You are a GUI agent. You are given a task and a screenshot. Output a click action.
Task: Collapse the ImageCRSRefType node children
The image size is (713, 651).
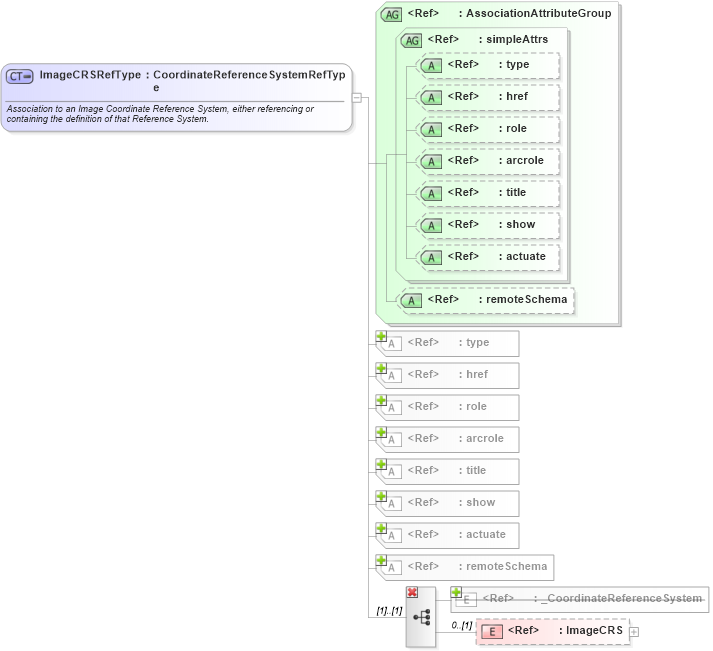pos(357,97)
